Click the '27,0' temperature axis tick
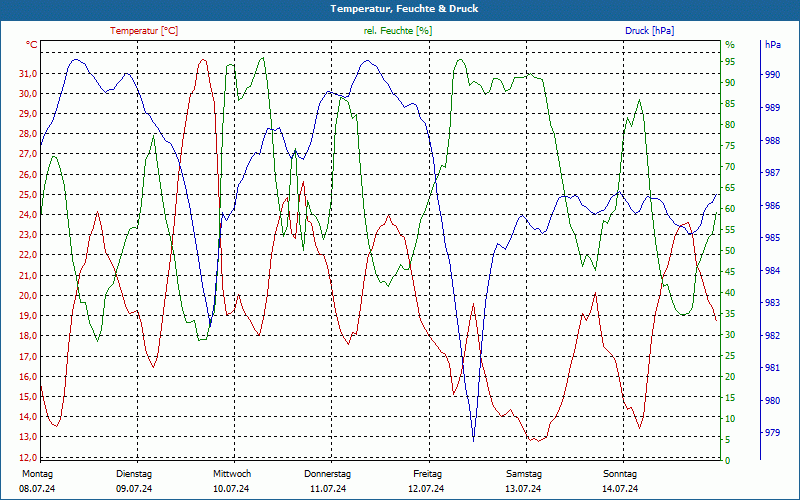 pyautogui.click(x=28, y=154)
